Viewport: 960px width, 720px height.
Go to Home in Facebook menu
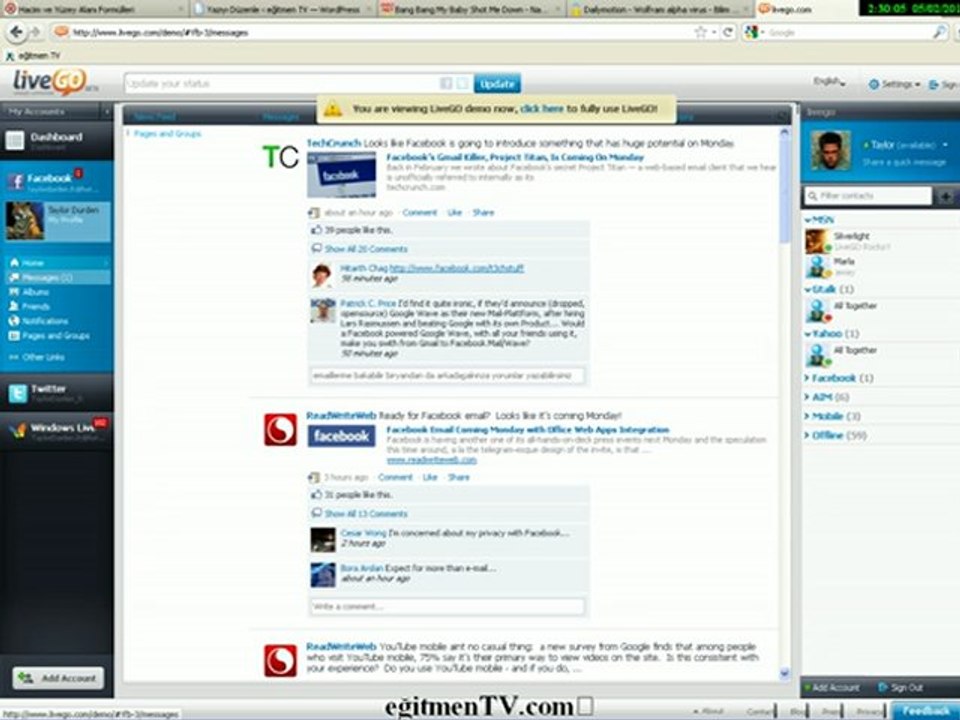(x=32, y=263)
